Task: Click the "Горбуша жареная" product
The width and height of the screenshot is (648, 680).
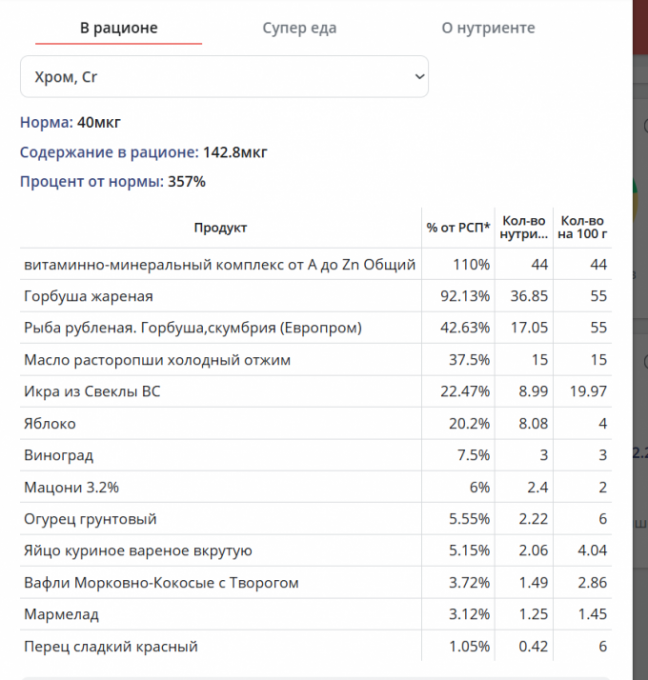Action: [x=88, y=297]
